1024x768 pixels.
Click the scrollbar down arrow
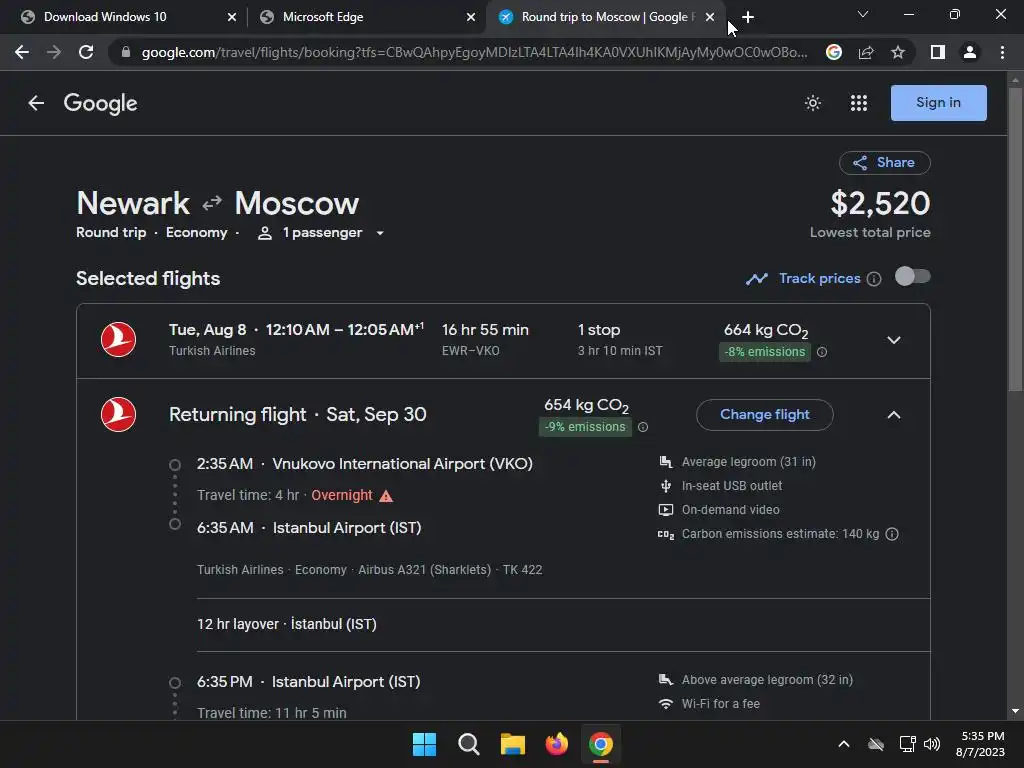(1015, 711)
